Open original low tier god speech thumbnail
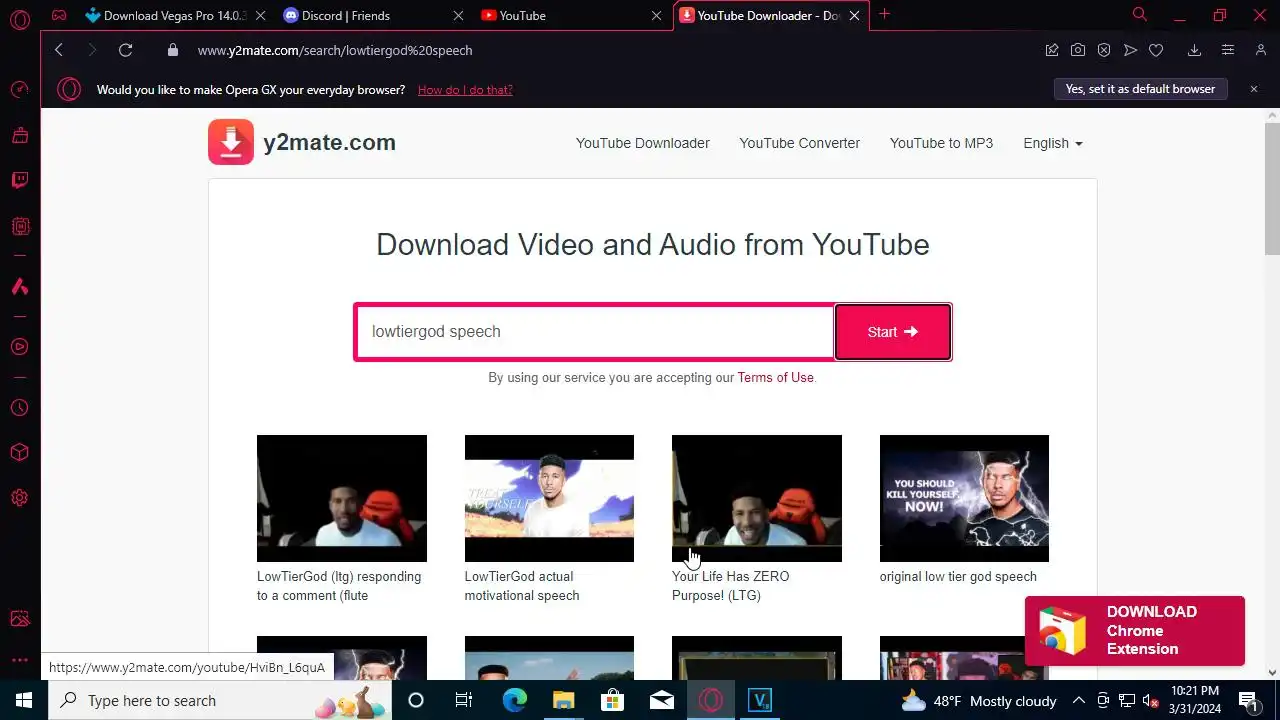The width and height of the screenshot is (1280, 720). pos(964,498)
